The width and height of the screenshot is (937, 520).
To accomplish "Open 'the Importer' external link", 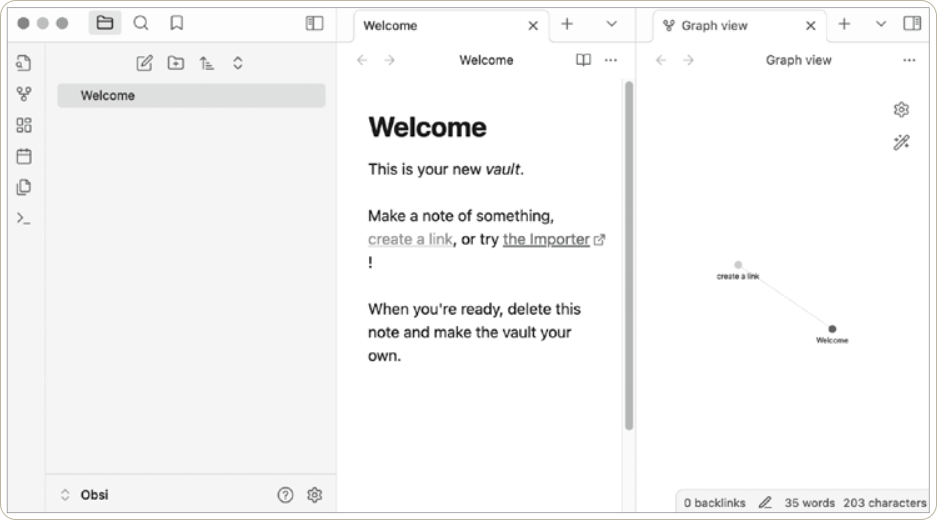I will 546,240.
